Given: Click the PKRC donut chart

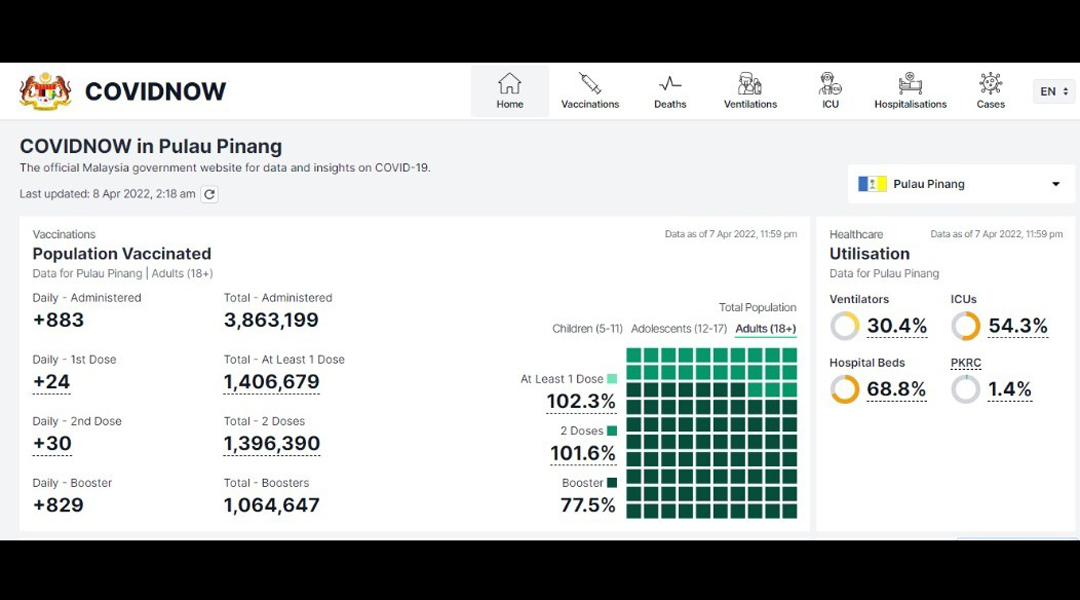Looking at the screenshot, I should [966, 389].
